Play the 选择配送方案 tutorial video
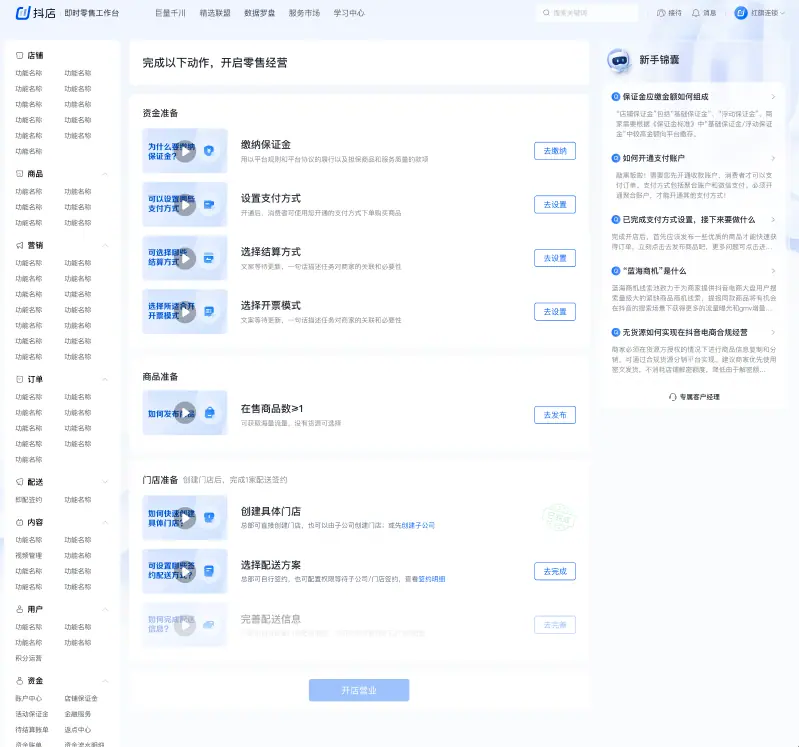799x747 pixels. tap(185, 572)
